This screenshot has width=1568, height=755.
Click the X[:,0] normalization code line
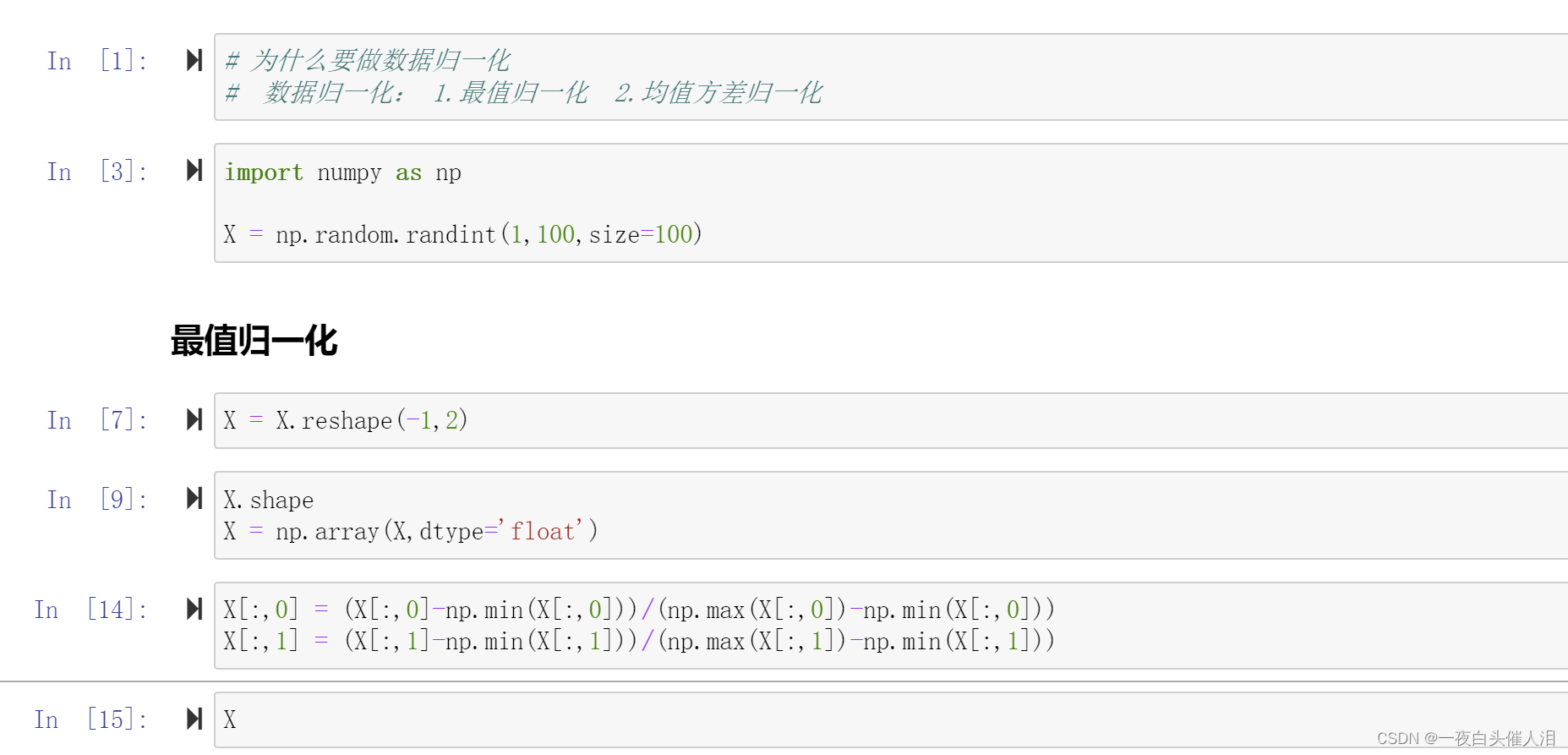(639, 610)
